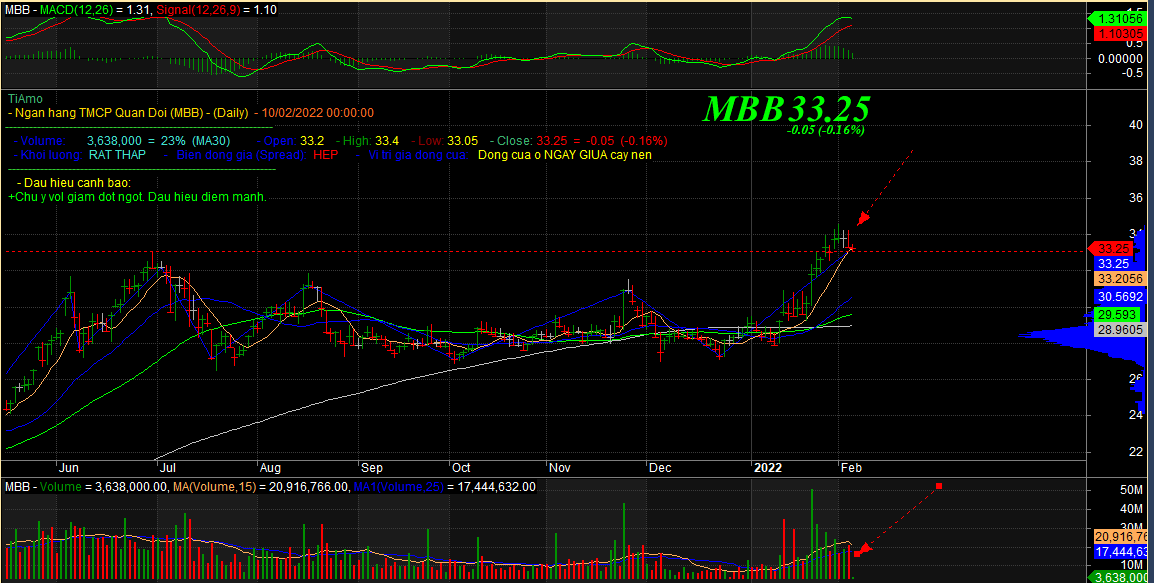The image size is (1154, 583).
Task: Click the Feb label on the time axis
Action: click(x=852, y=467)
